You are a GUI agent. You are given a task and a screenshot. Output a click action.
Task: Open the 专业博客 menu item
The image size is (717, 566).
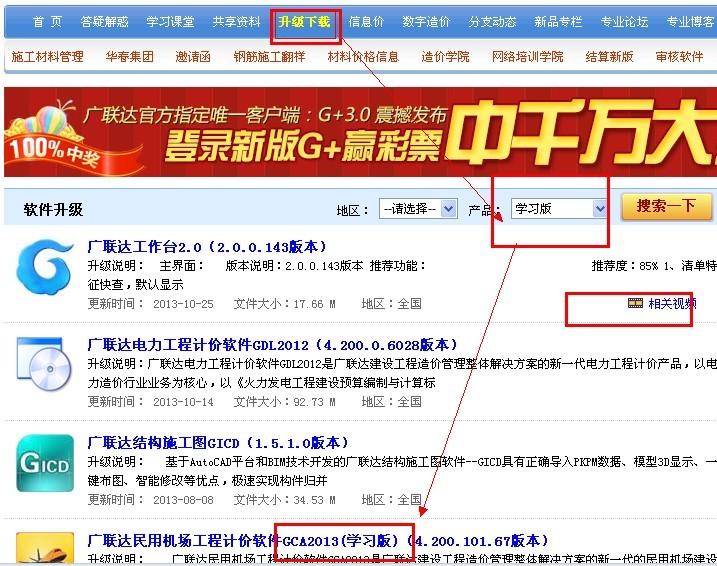coord(690,22)
